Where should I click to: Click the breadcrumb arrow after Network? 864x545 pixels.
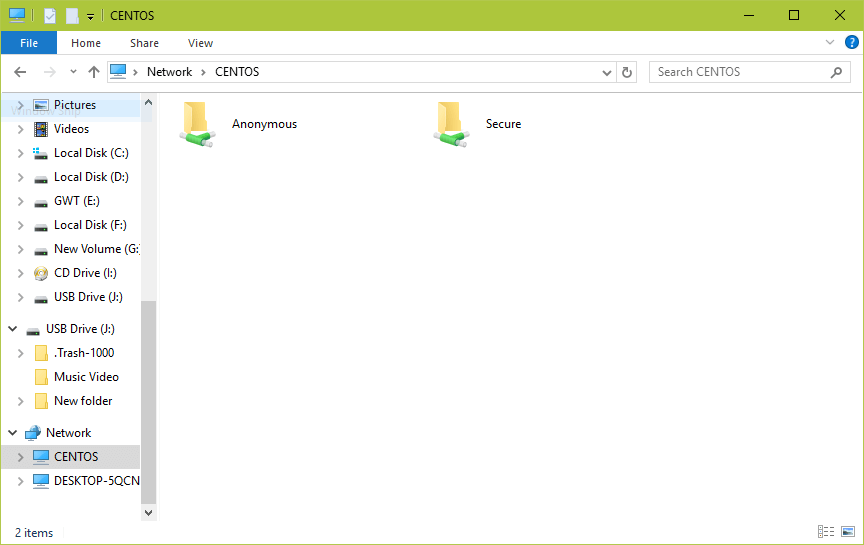203,72
